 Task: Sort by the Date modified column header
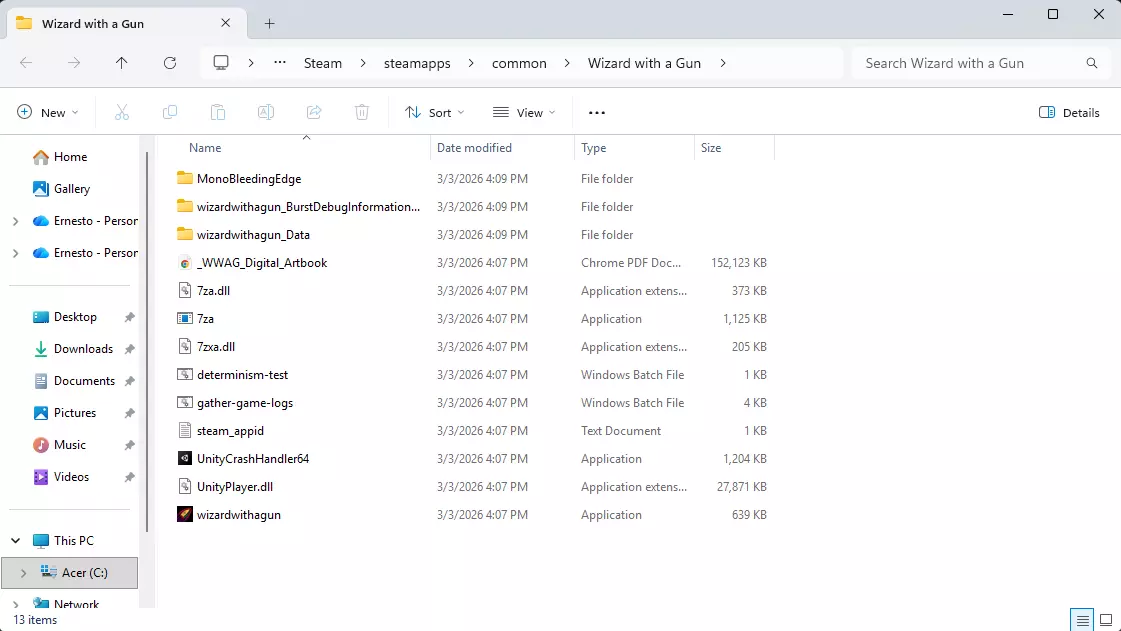coord(475,148)
